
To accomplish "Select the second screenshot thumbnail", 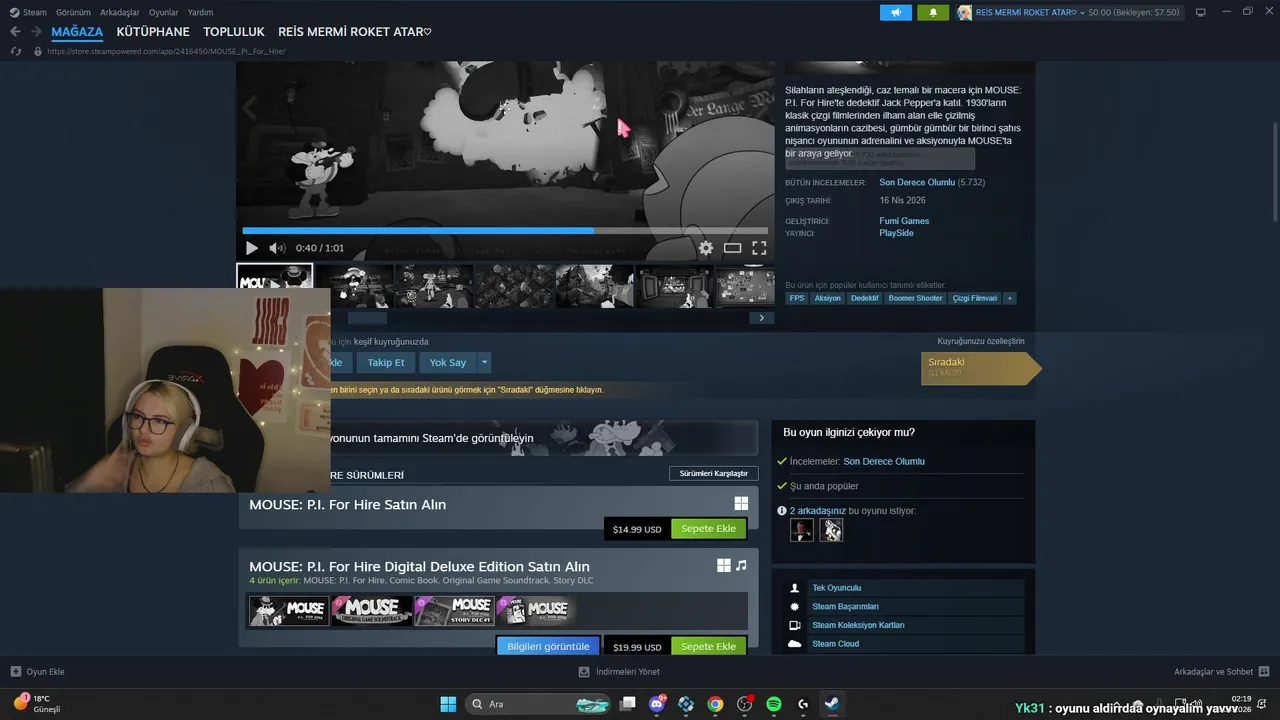I will (355, 285).
